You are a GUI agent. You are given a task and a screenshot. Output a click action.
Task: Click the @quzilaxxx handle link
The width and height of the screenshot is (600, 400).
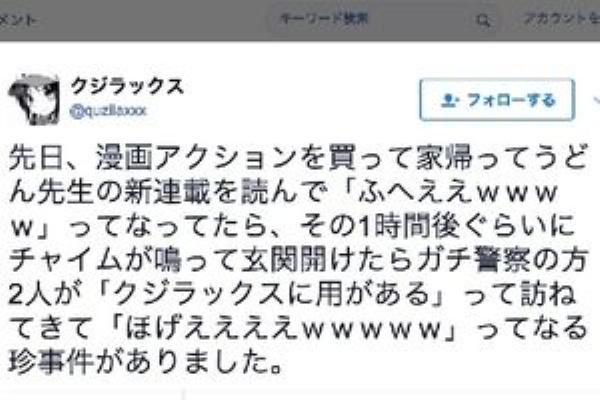[108, 111]
